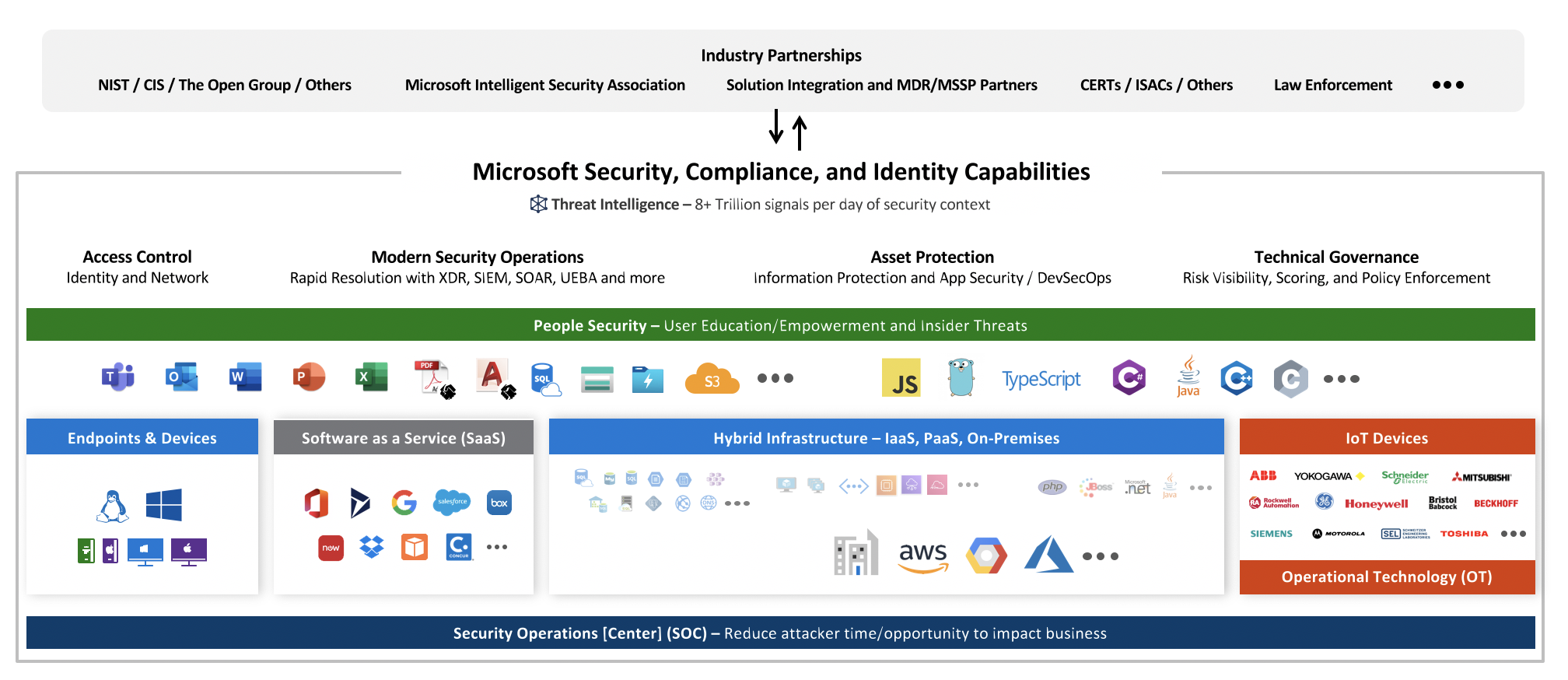Select the Yokogawa logo
Screen dimensions: 1568x680
[1328, 476]
